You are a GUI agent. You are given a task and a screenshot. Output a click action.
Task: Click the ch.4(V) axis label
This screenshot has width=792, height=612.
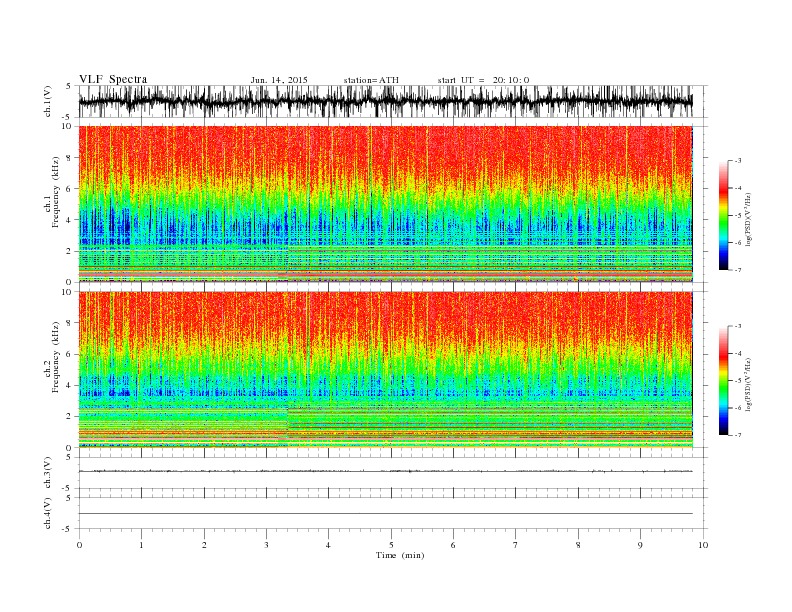(x=48, y=513)
